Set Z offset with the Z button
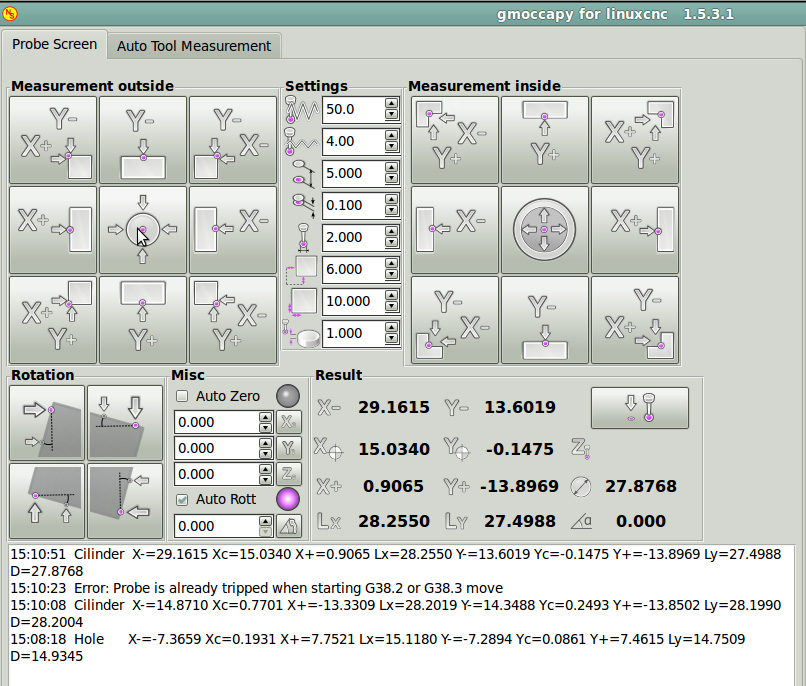The height and width of the screenshot is (686, 806). (289, 474)
